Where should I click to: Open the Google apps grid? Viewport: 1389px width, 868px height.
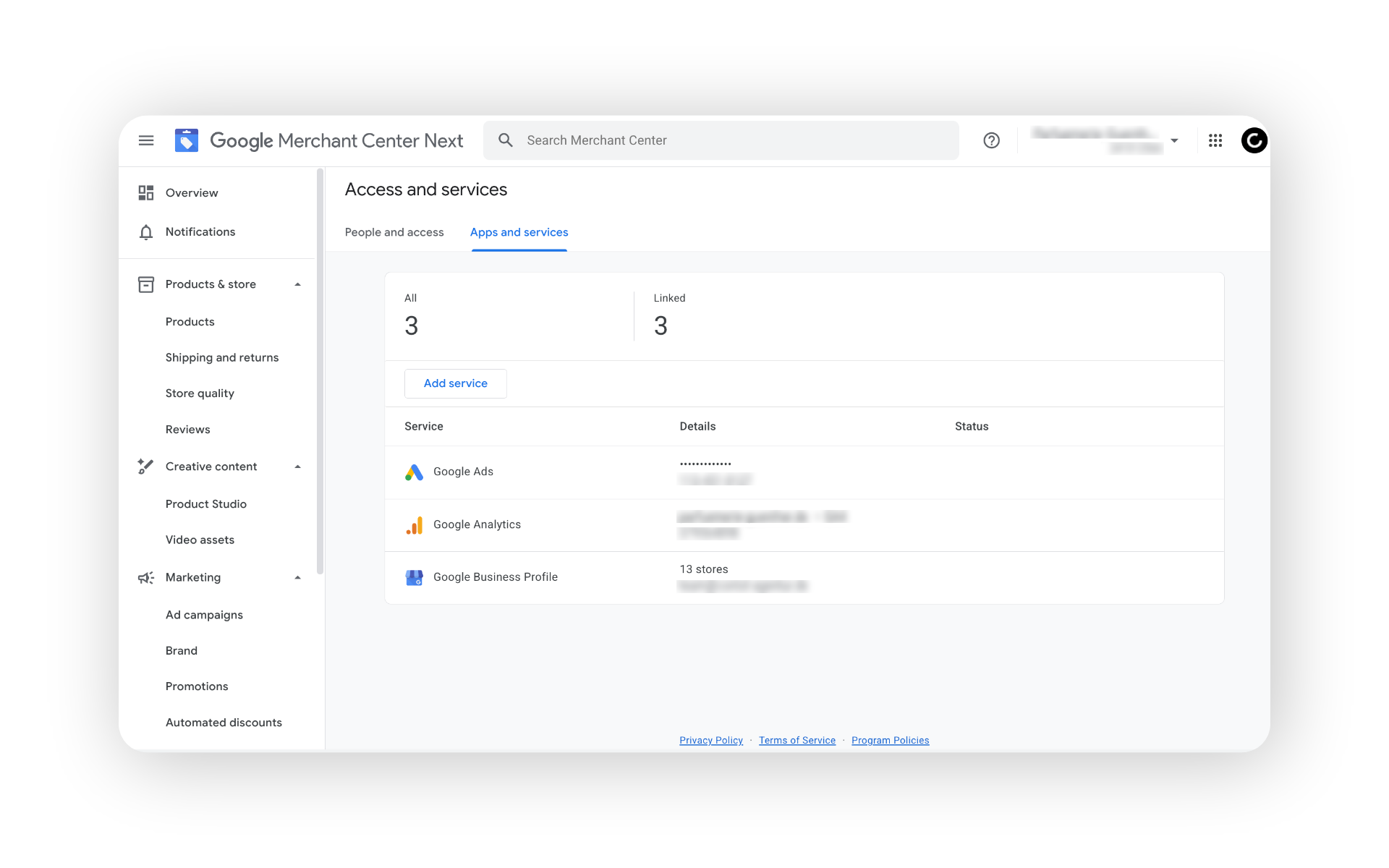[x=1215, y=140]
